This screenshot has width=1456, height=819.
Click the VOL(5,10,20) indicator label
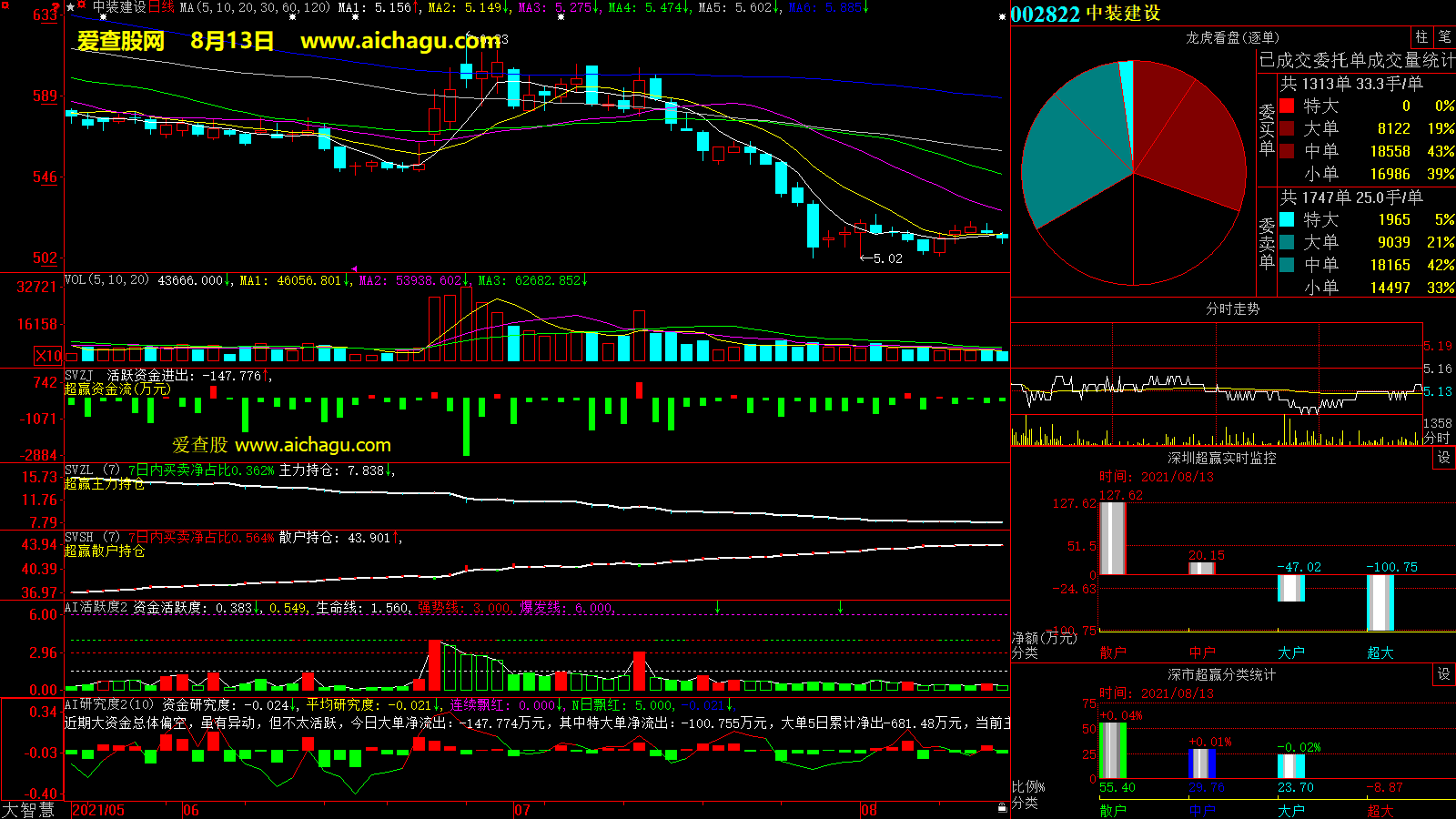pos(106,280)
